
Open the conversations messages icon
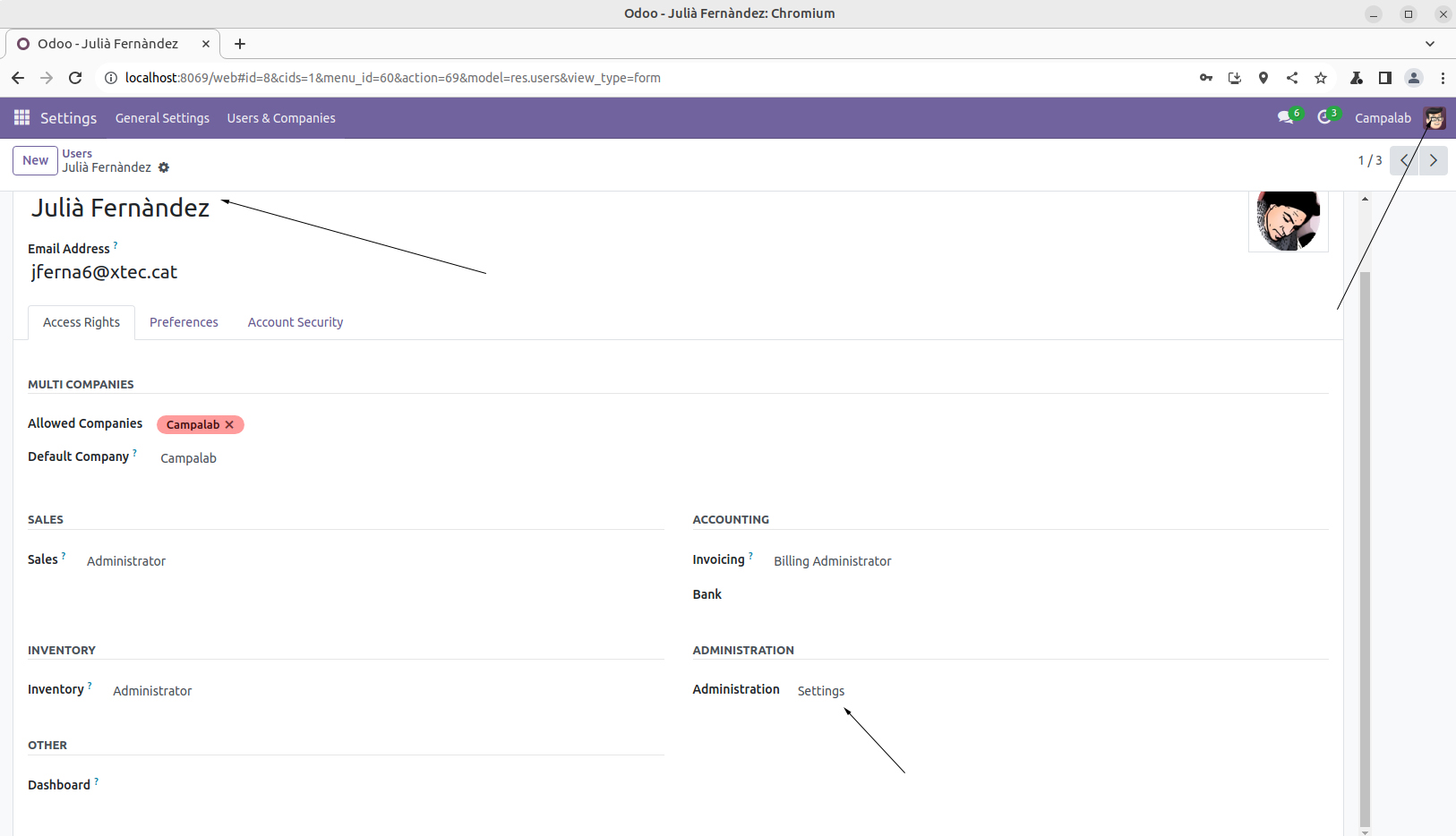(x=1285, y=118)
